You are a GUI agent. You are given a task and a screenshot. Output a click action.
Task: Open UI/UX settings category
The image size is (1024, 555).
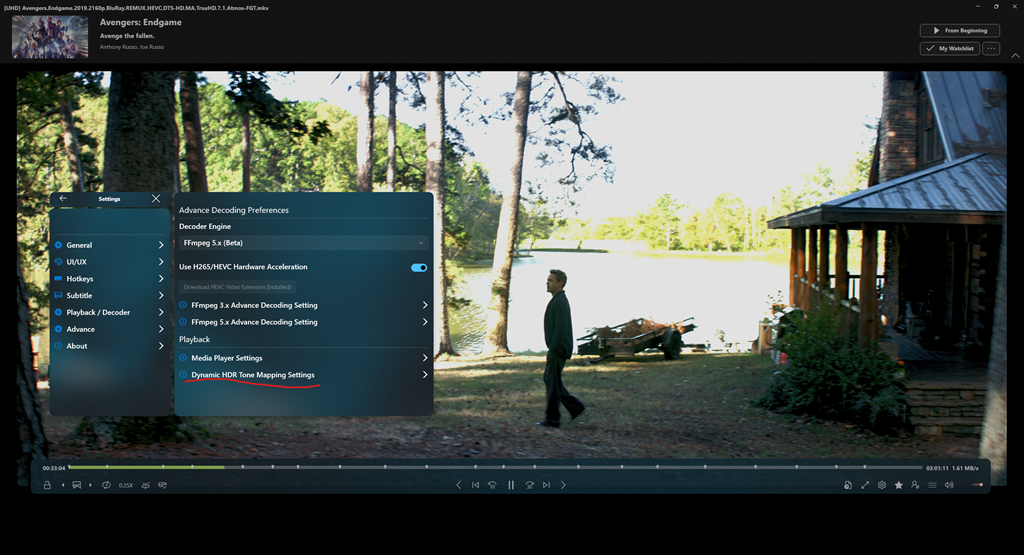[x=110, y=262]
